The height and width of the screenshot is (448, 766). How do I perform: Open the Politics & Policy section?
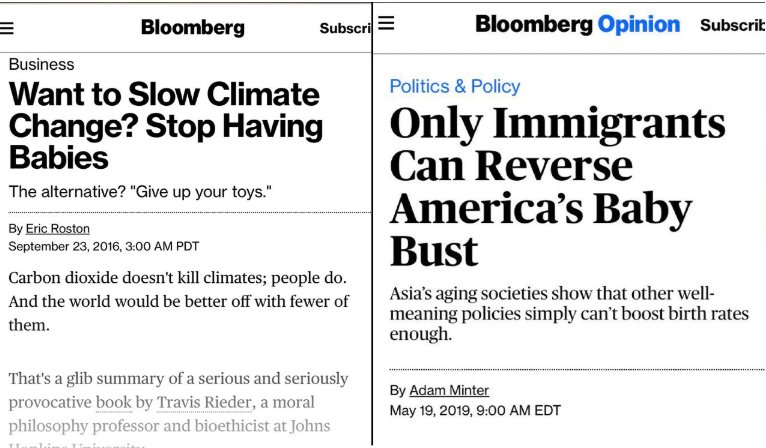tap(455, 86)
